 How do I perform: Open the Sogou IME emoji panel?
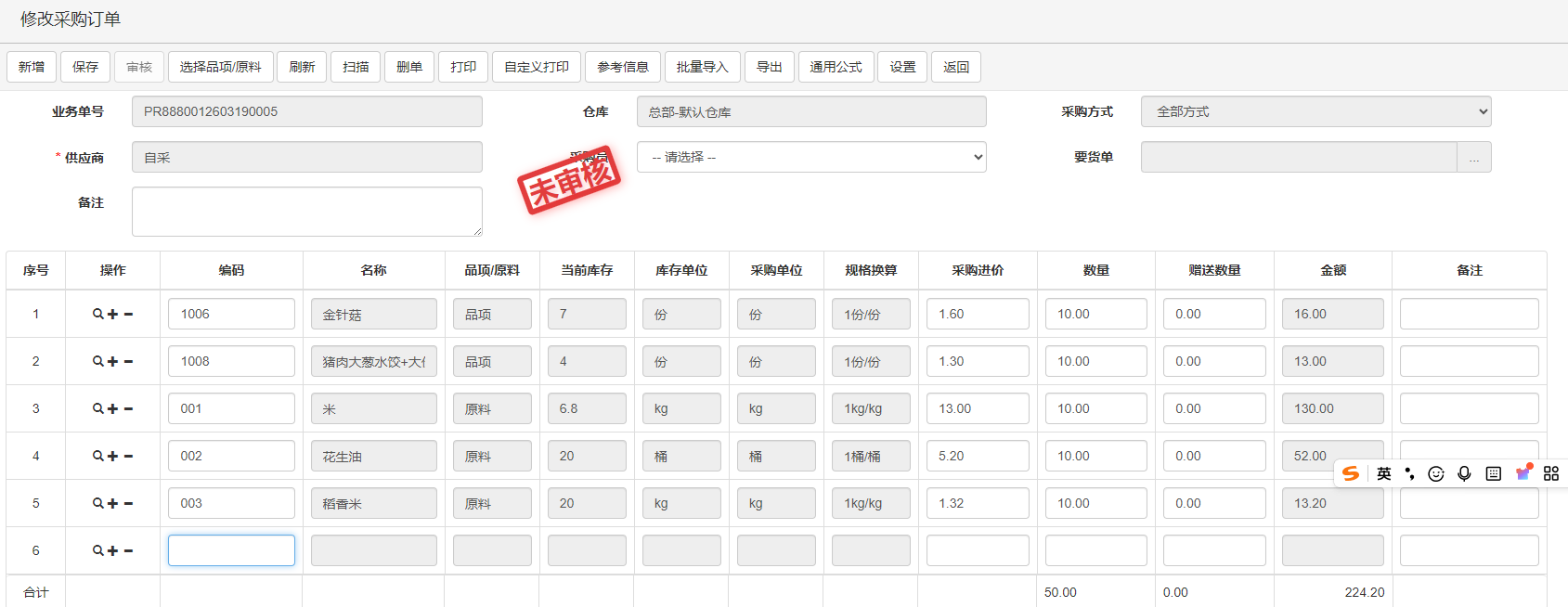[x=1436, y=474]
